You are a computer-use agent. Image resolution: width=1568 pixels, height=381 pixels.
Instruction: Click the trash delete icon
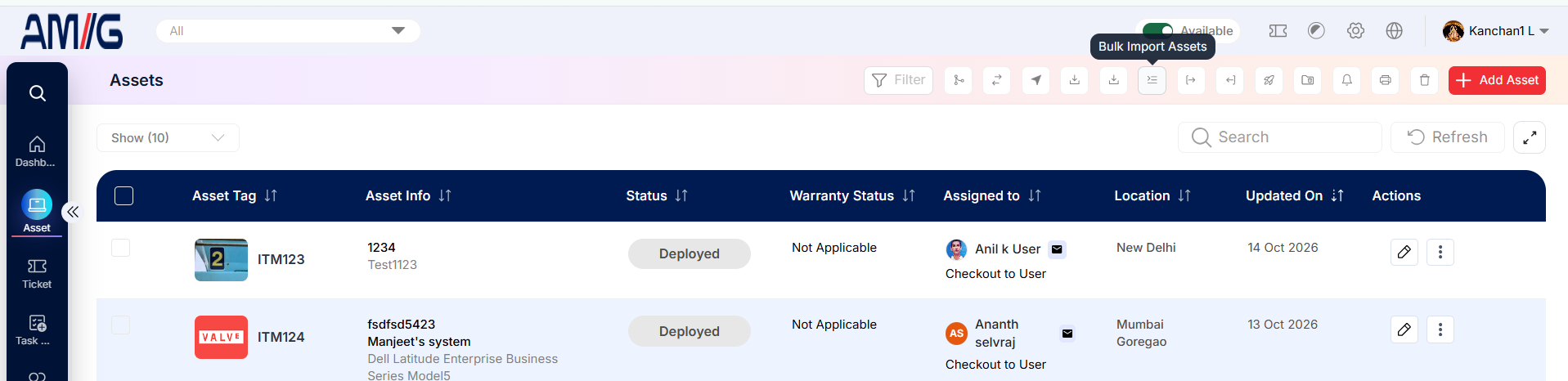pyautogui.click(x=1424, y=80)
